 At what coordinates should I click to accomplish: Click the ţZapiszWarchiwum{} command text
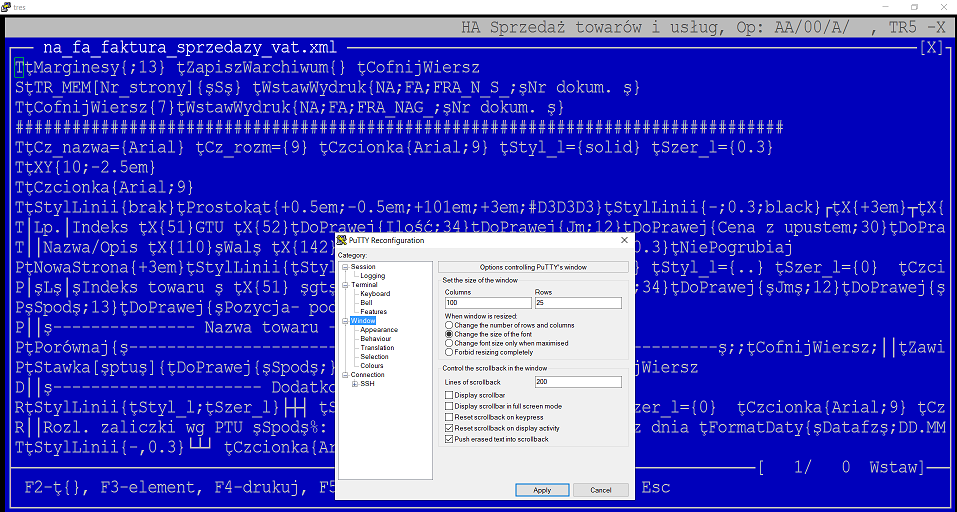tap(262, 67)
